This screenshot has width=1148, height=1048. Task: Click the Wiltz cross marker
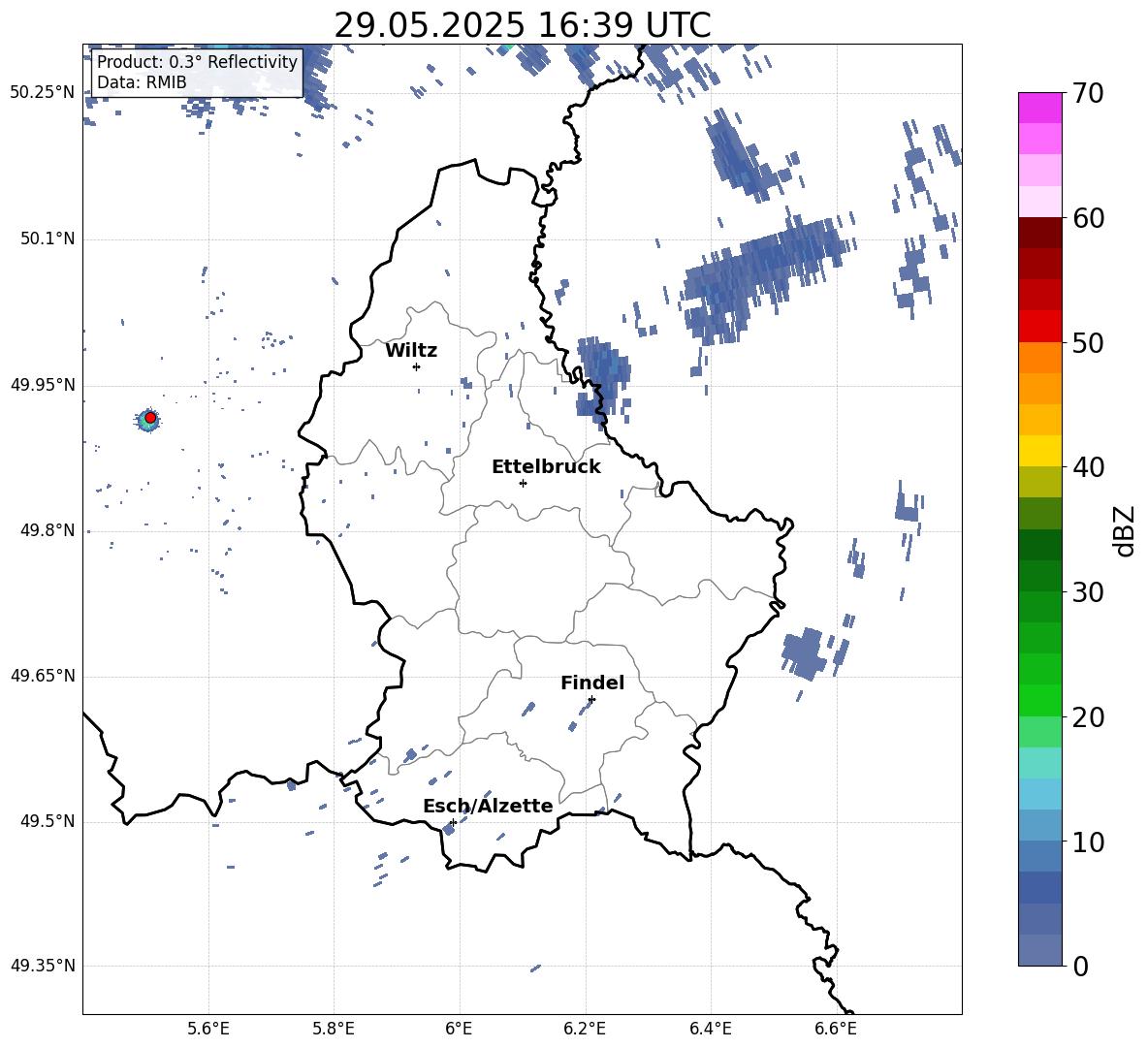pyautogui.click(x=417, y=366)
